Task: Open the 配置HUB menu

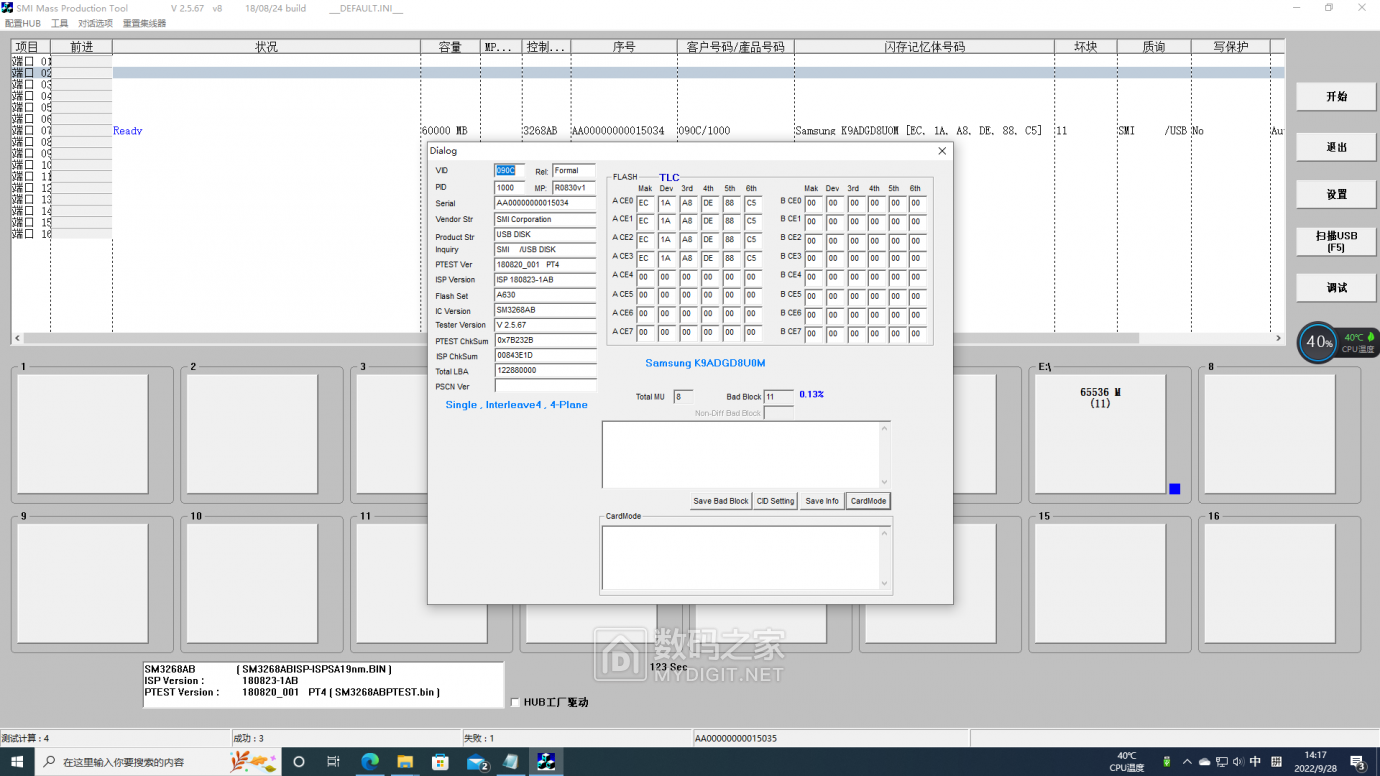Action: point(23,23)
